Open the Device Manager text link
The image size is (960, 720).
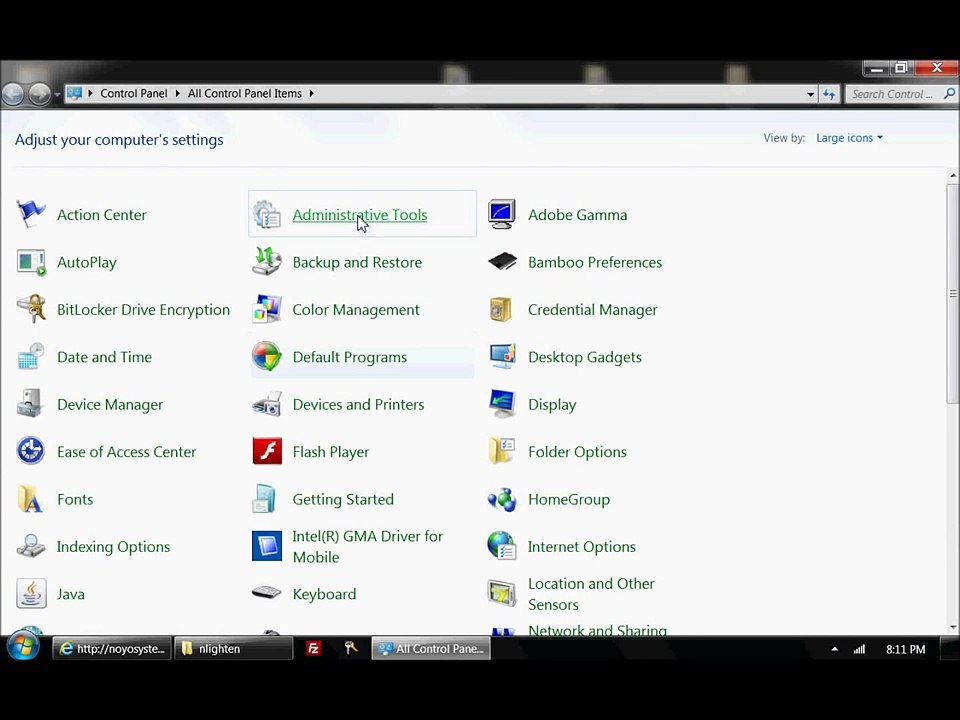coord(110,405)
